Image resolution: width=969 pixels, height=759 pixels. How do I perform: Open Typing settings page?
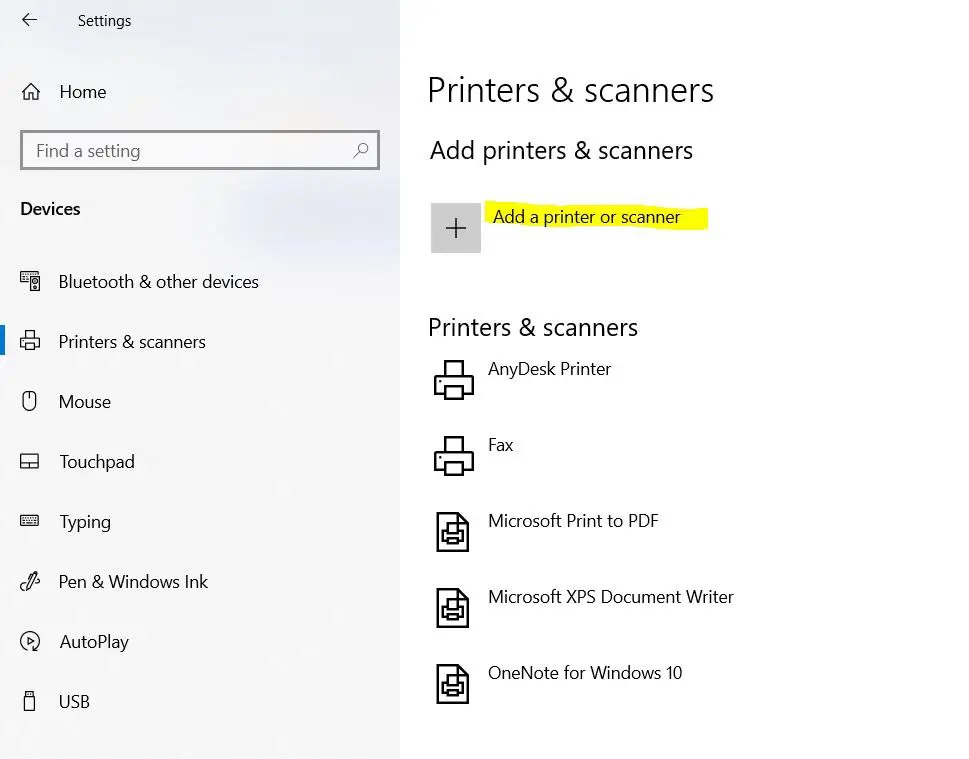tap(85, 522)
